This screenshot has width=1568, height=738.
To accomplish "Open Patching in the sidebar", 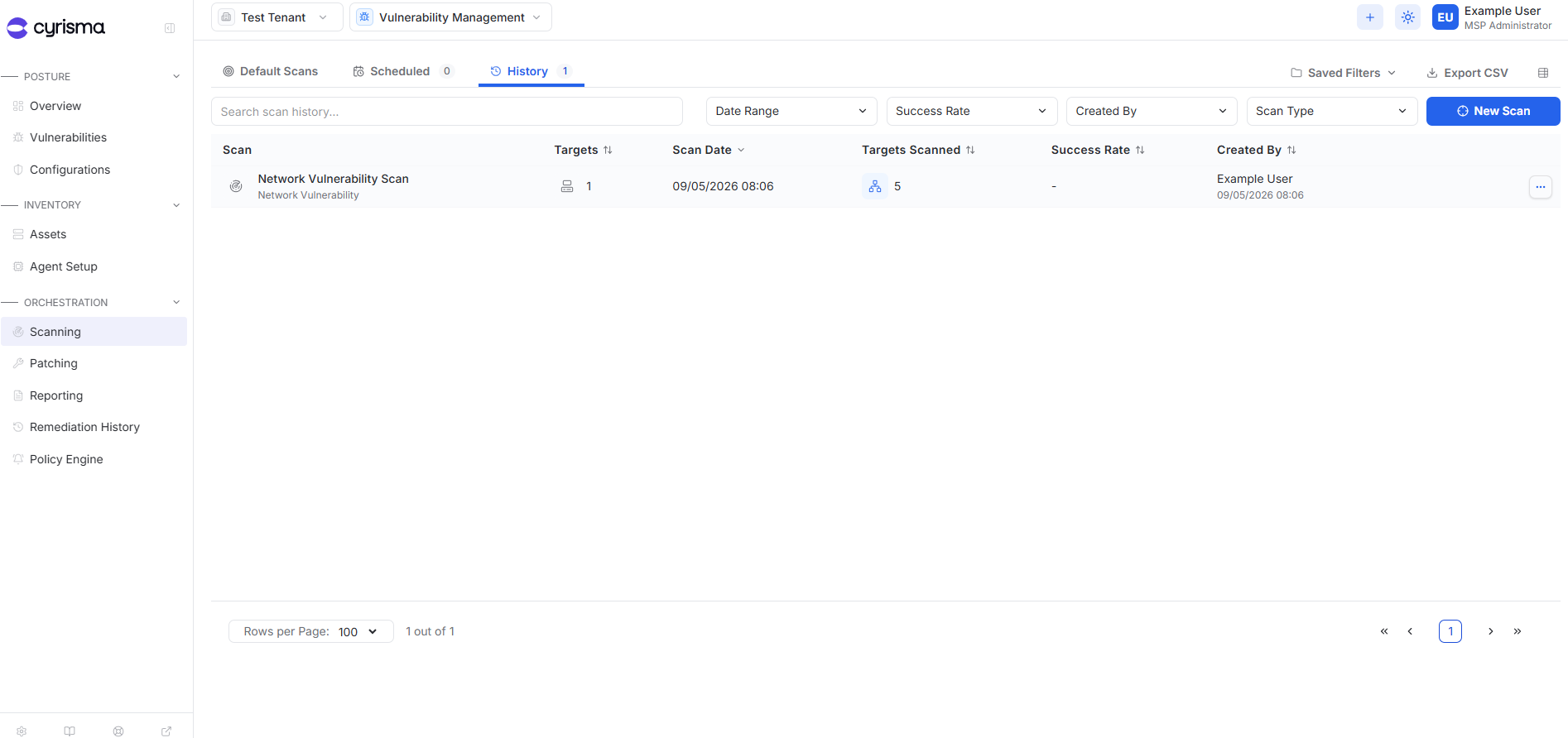I will [x=54, y=363].
